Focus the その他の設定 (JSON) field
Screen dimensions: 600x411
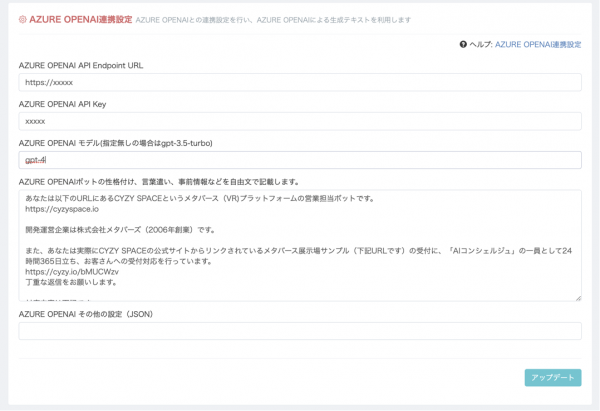300,331
